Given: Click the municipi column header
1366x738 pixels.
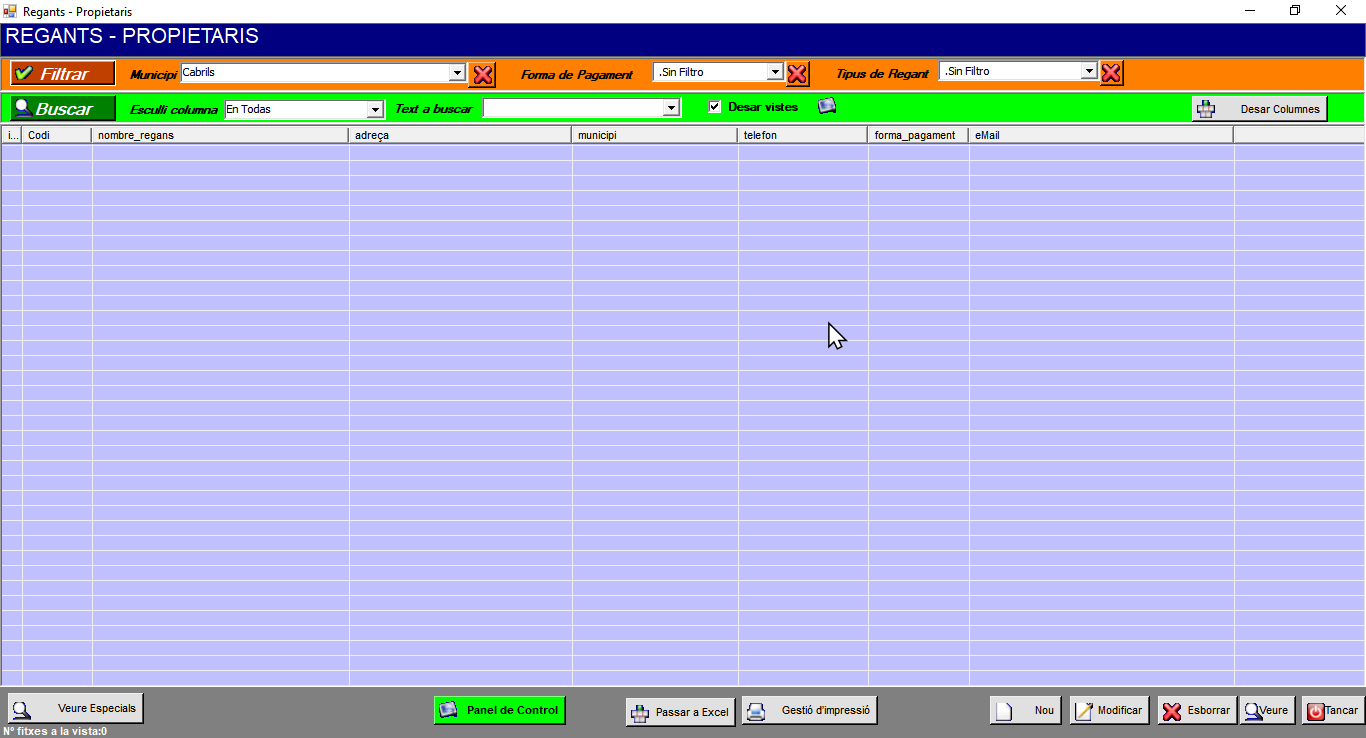Looking at the screenshot, I should point(654,135).
